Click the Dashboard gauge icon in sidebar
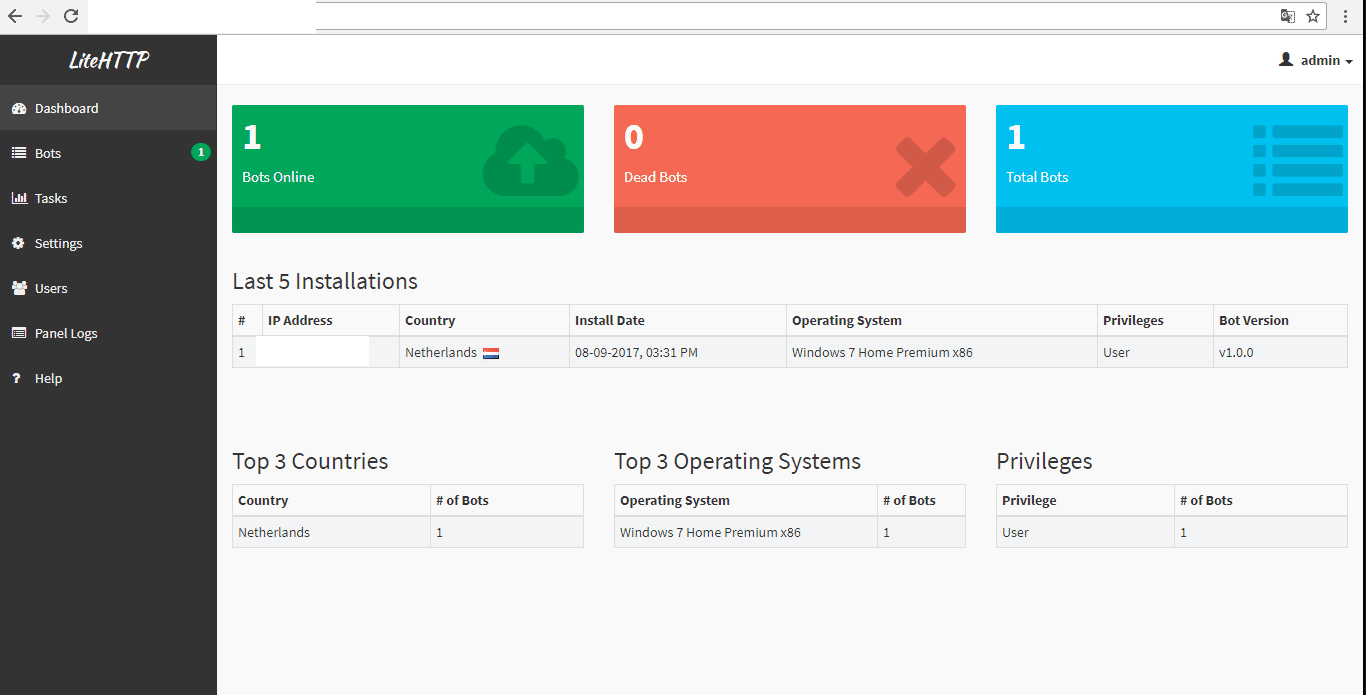 click(18, 108)
